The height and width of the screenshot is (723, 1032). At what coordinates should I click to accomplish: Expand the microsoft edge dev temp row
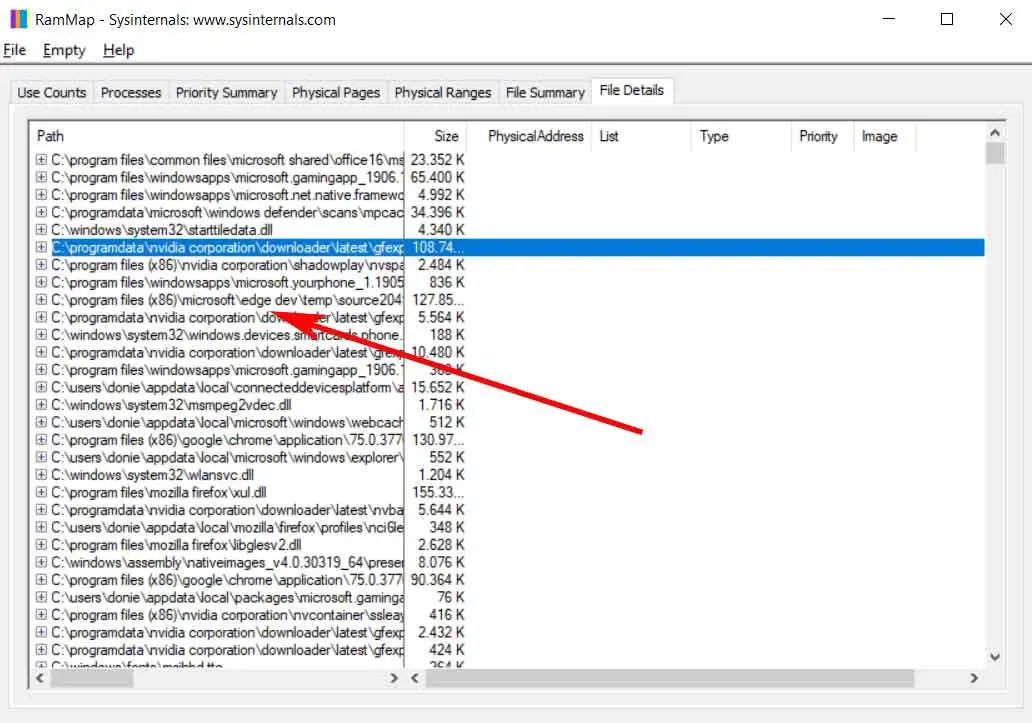coord(41,300)
